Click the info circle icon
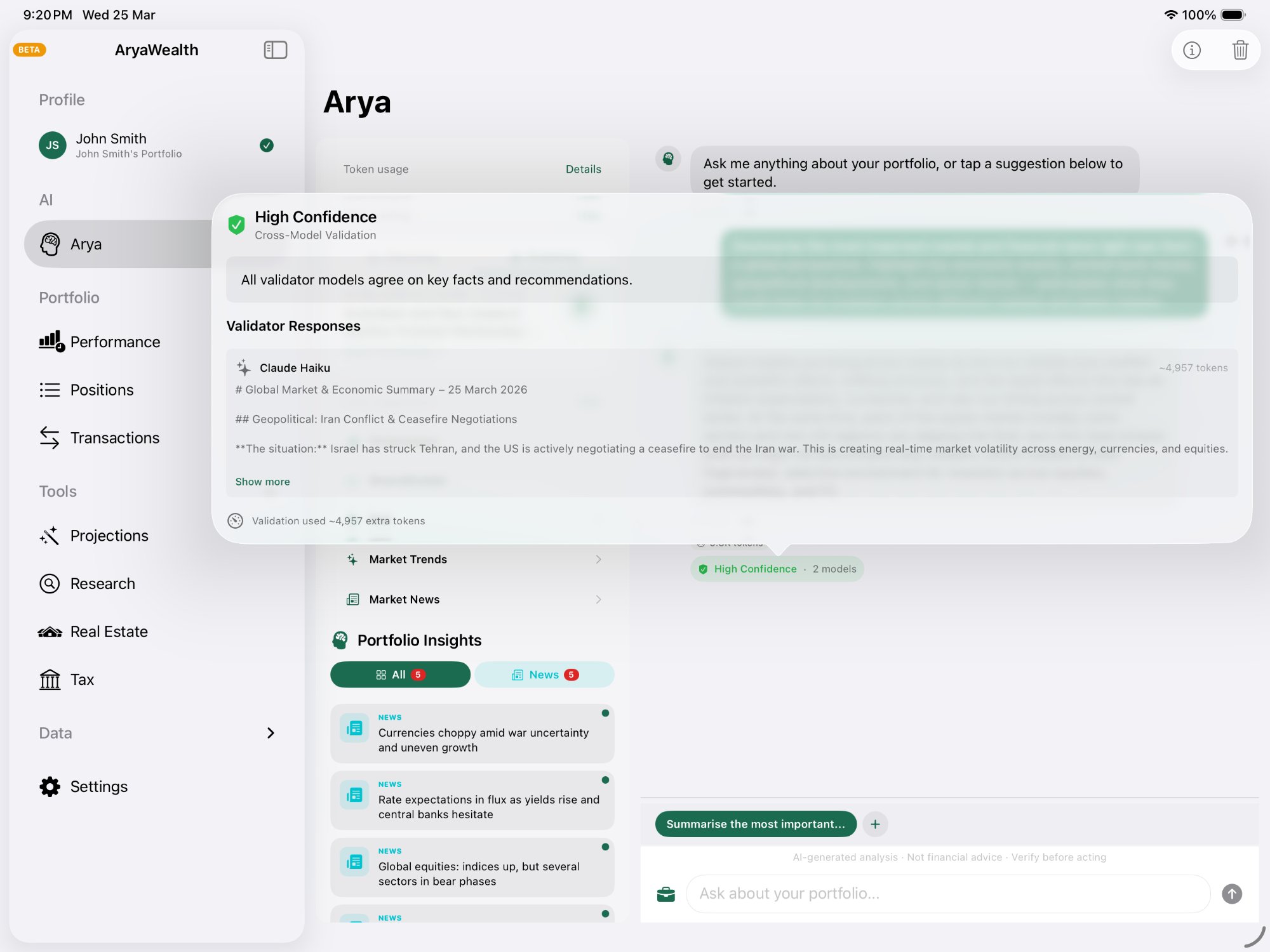 [1192, 50]
